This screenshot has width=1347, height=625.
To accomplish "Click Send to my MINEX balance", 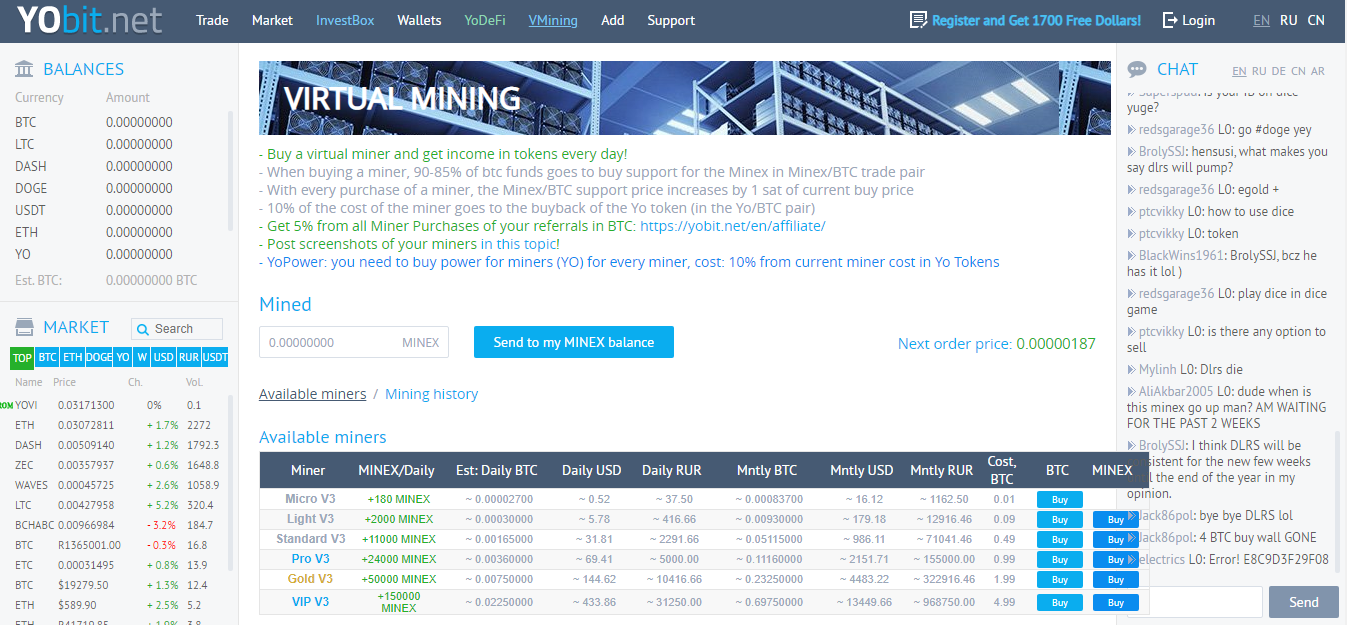I will [x=574, y=342].
